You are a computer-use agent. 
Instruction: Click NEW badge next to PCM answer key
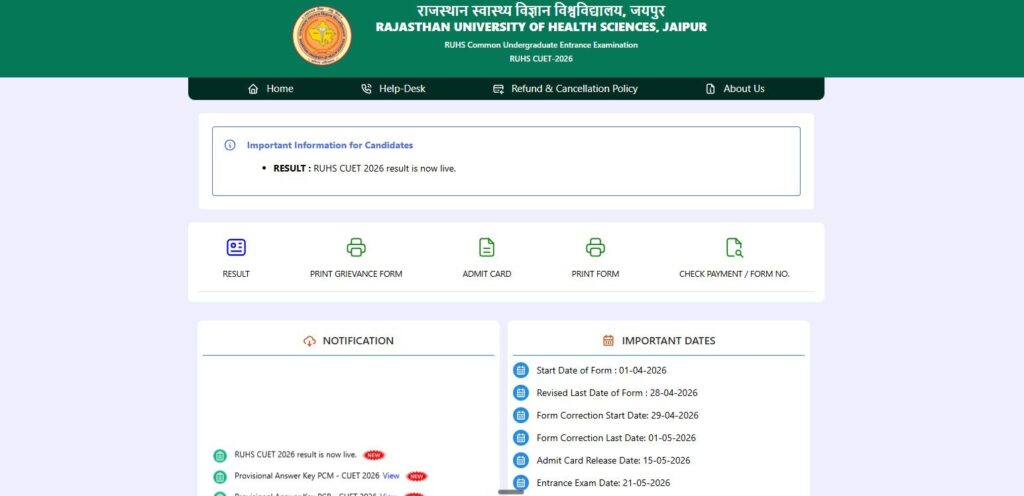pyautogui.click(x=417, y=476)
